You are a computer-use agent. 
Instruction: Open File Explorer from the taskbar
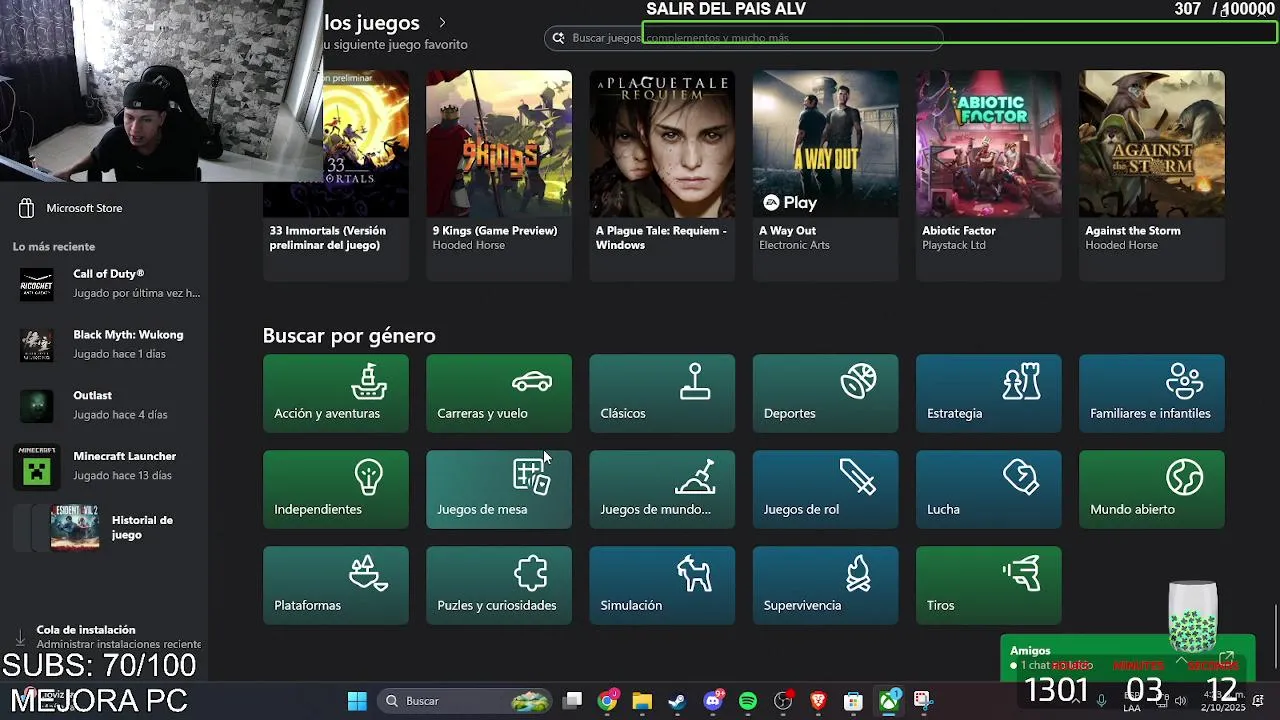point(642,701)
